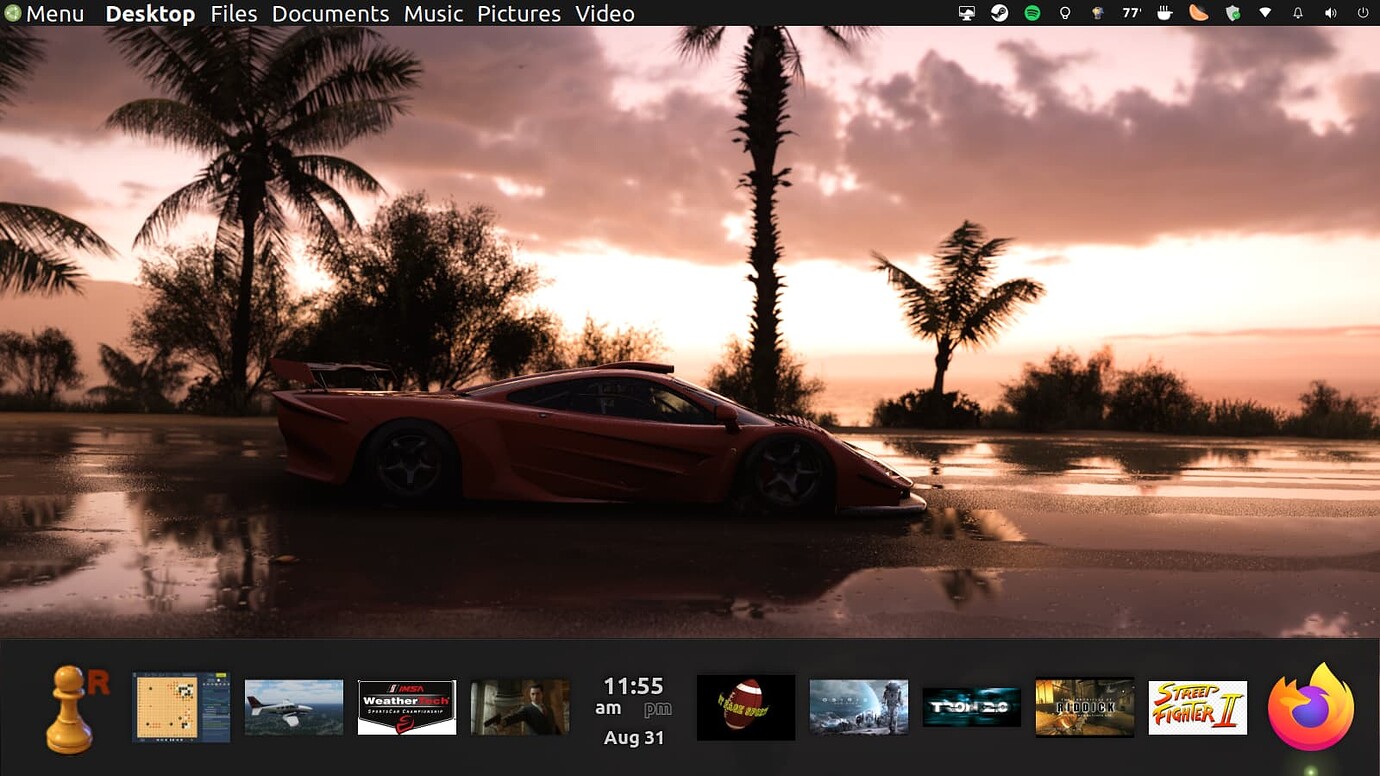Screen dimensions: 1380x776
Task: Launch Street Fighter II from the dock
Action: click(1197, 707)
